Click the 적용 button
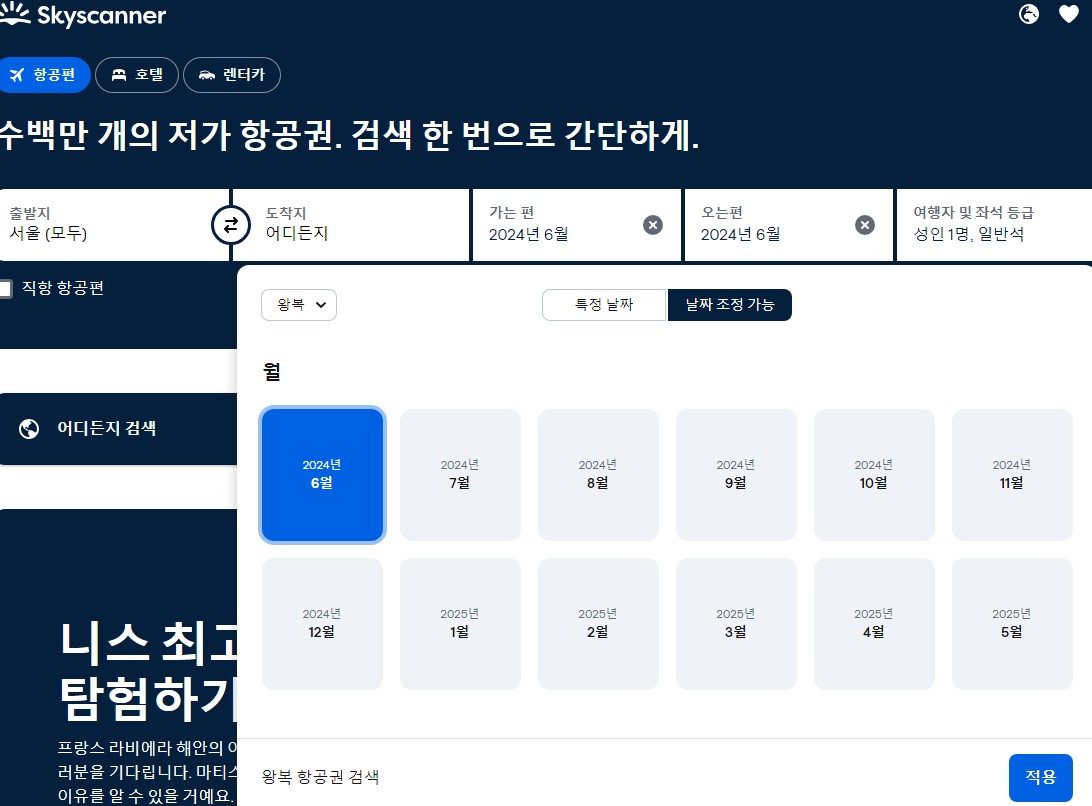 coord(1040,777)
